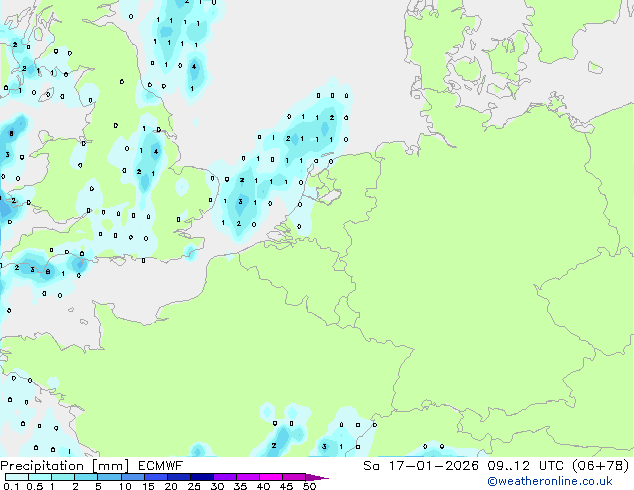Image resolution: width=634 pixels, height=490 pixels.
Task: Click the legend value '35'
Action: [240, 486]
